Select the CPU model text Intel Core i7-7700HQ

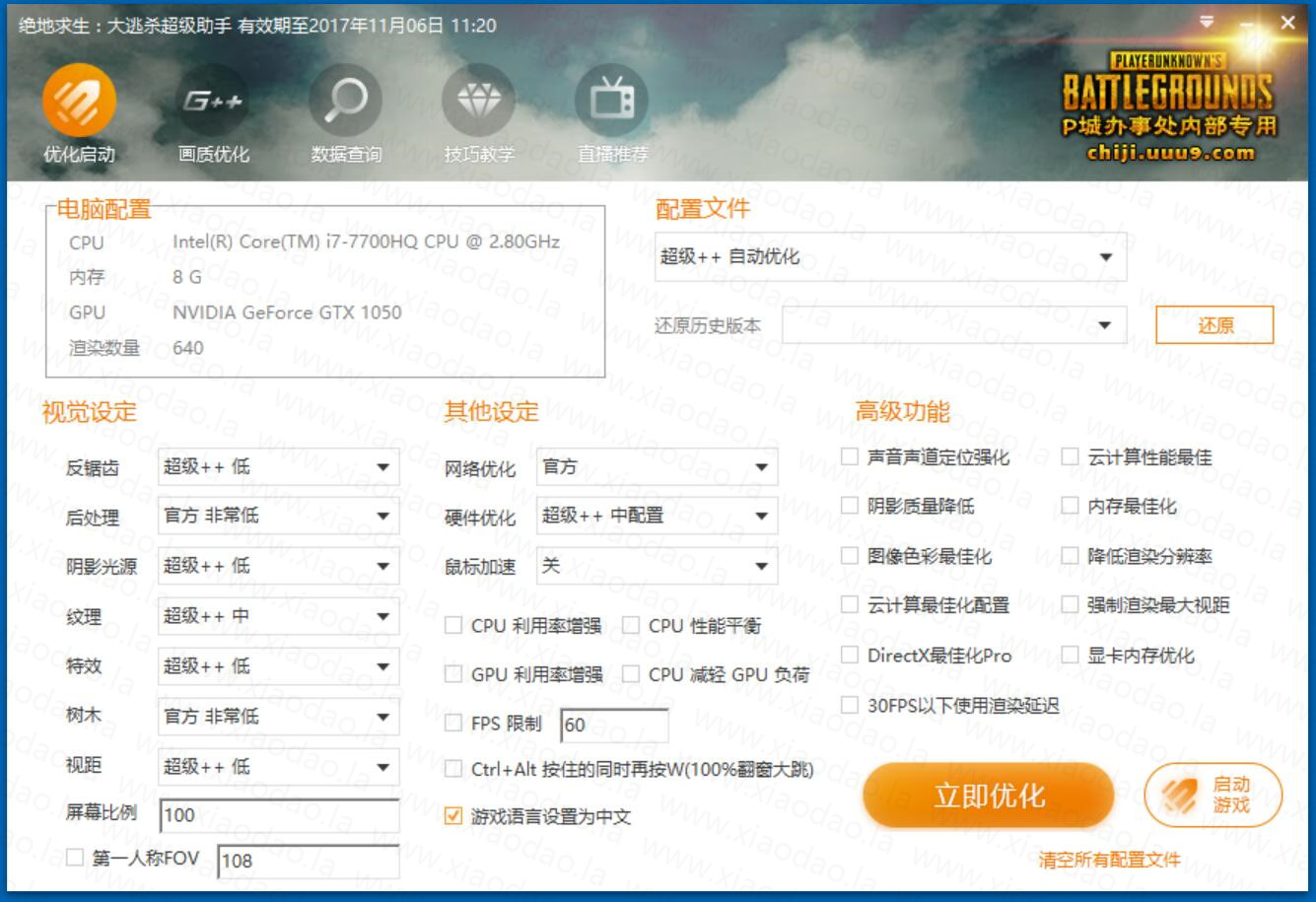366,242
